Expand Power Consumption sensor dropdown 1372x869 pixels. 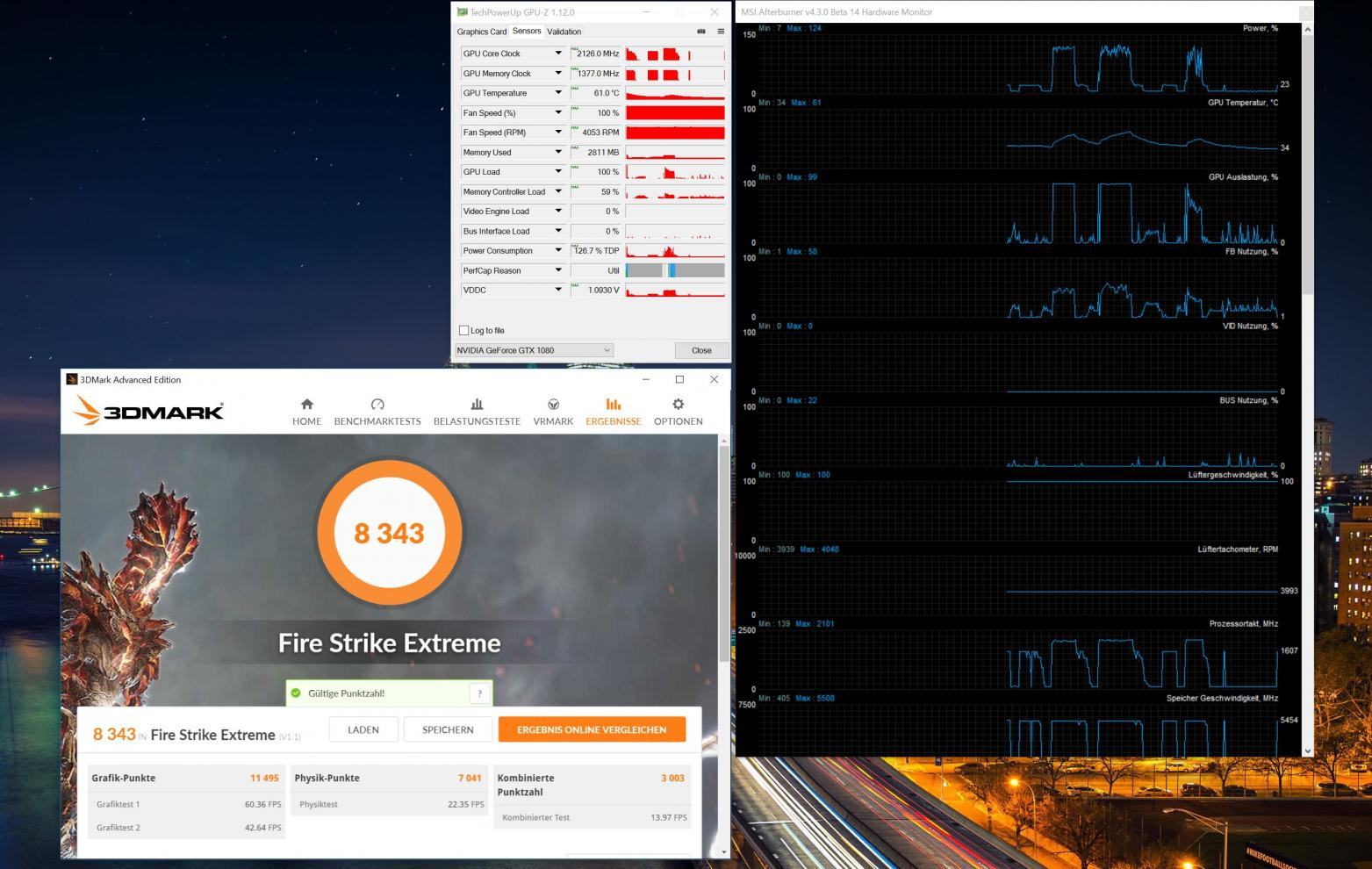click(x=558, y=251)
